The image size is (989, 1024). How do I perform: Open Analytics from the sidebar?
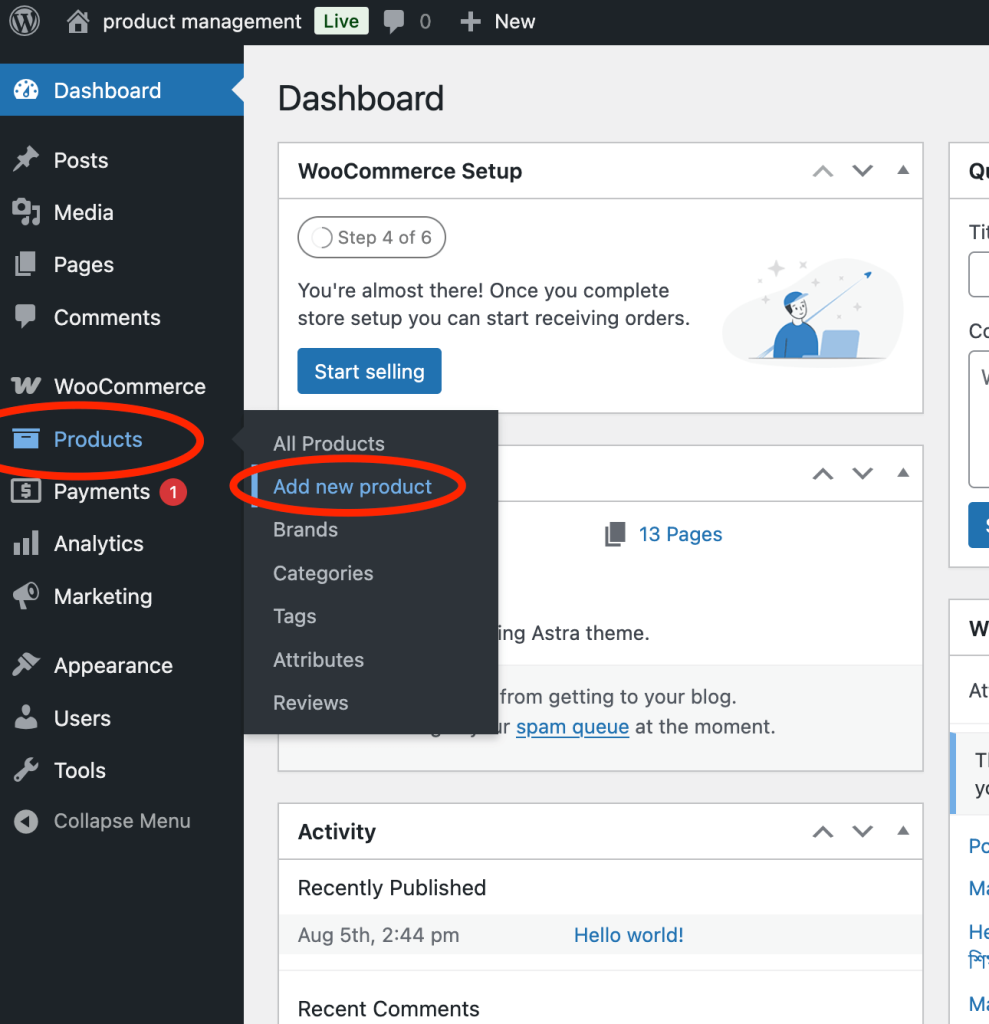tap(98, 543)
